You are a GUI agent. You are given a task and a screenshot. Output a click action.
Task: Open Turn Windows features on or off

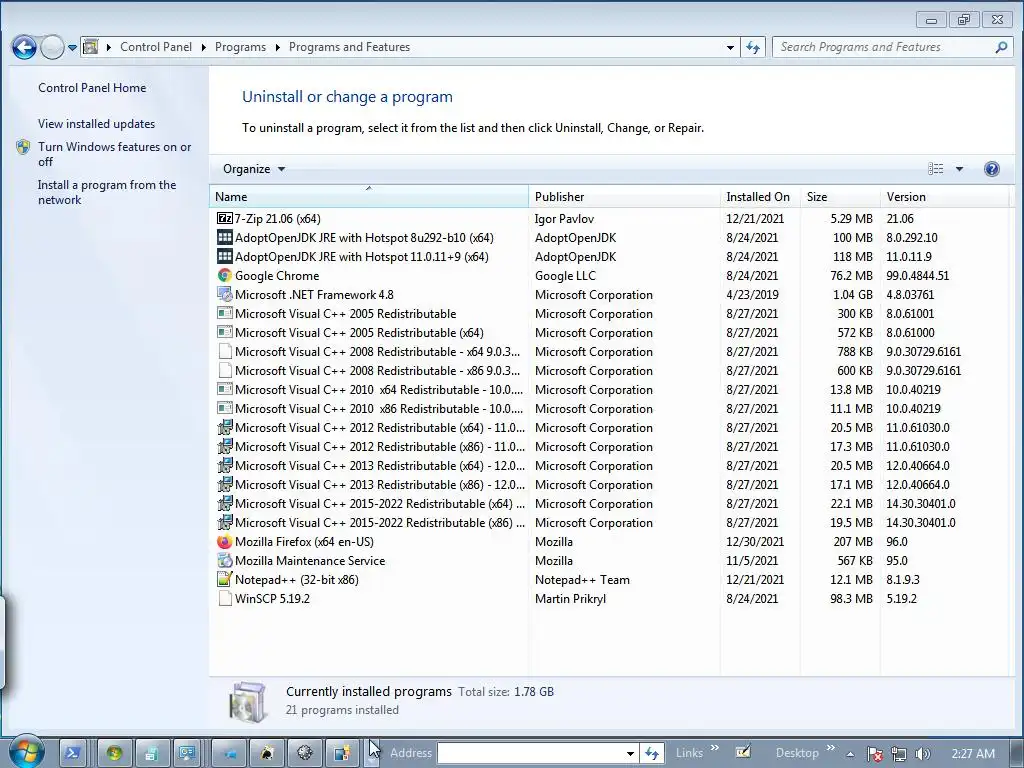coord(114,154)
